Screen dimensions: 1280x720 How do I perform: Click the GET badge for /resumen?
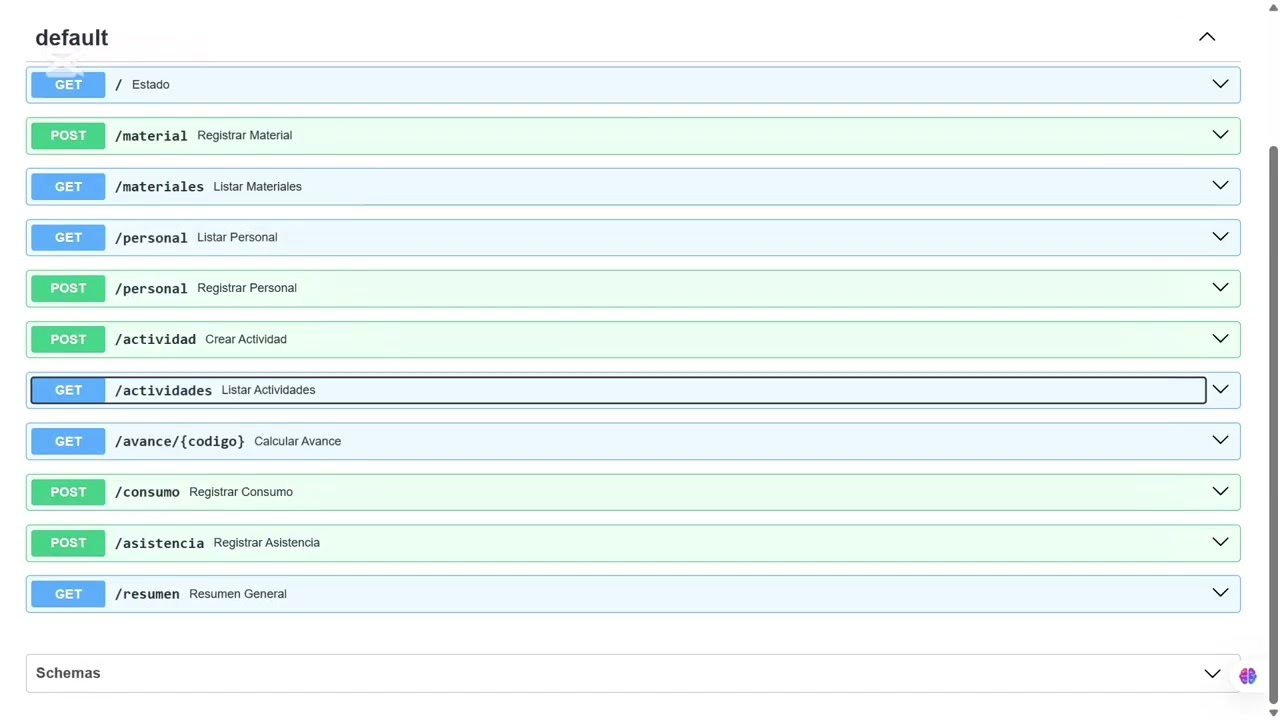68,594
